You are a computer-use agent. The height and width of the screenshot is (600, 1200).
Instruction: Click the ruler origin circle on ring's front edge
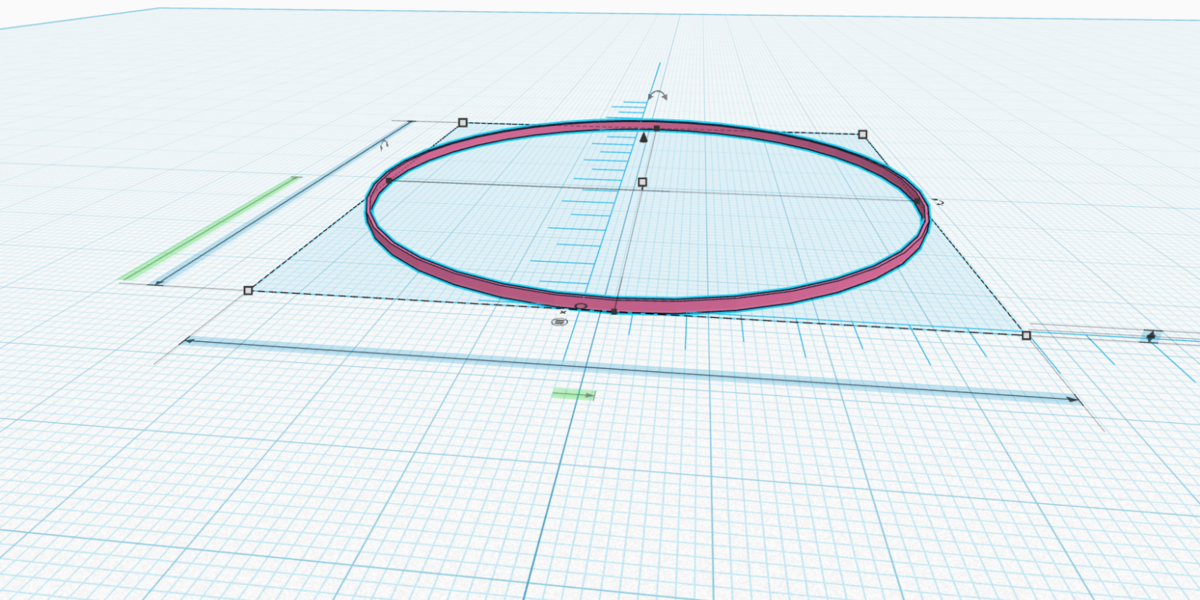click(581, 305)
